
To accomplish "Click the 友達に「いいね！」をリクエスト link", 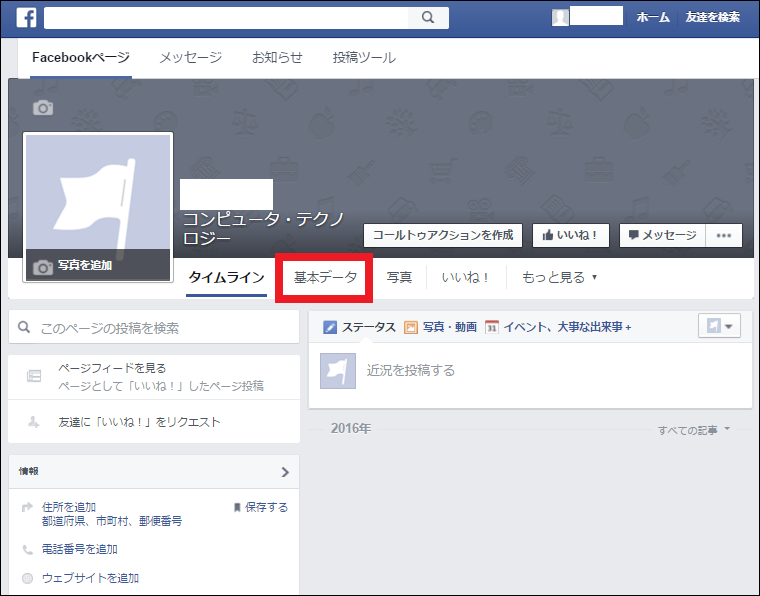I will (139, 422).
